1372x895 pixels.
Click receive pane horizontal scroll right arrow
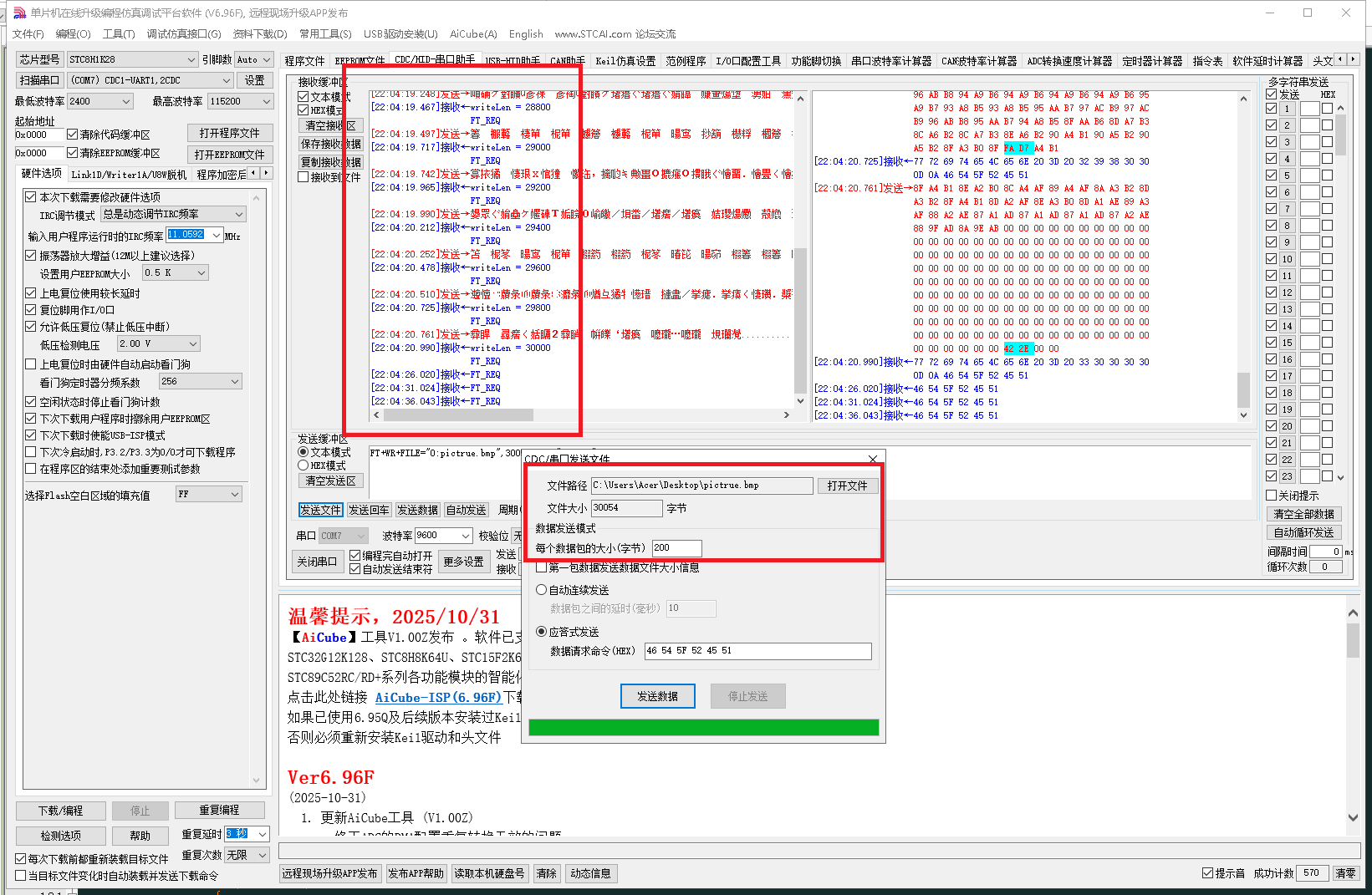point(786,414)
